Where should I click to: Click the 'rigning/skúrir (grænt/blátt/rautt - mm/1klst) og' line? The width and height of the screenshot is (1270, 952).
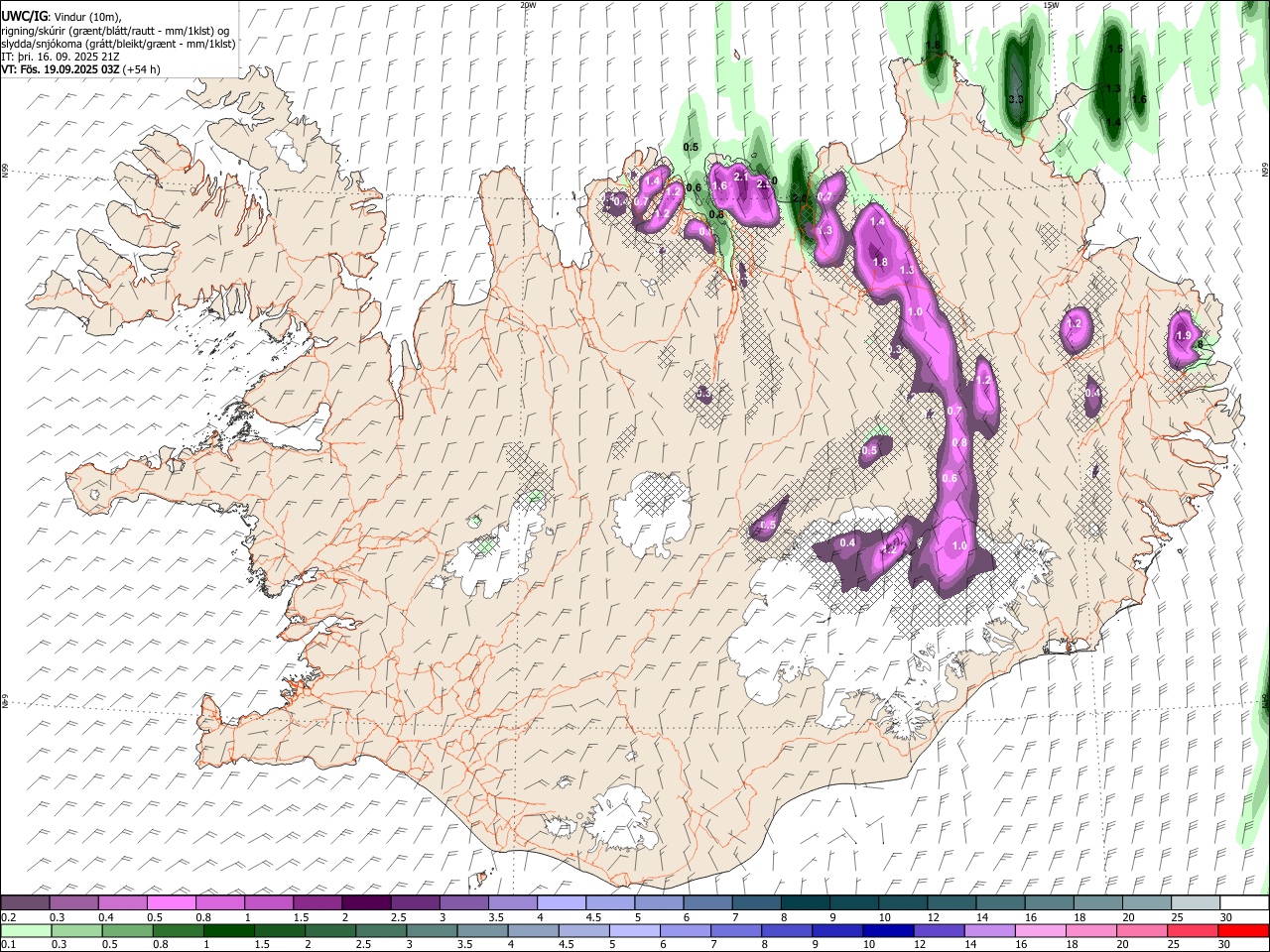tap(114, 30)
